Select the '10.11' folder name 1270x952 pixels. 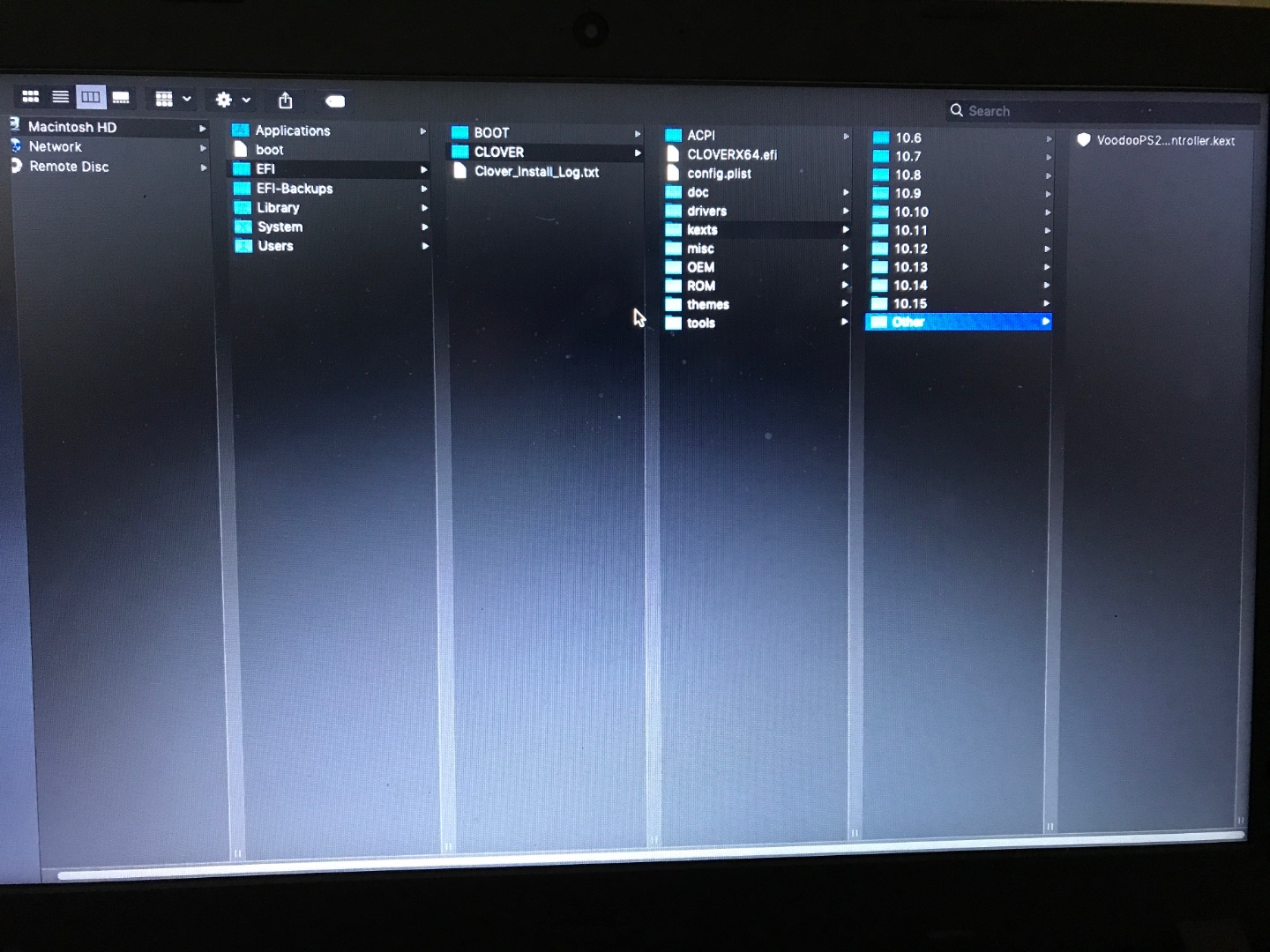911,230
